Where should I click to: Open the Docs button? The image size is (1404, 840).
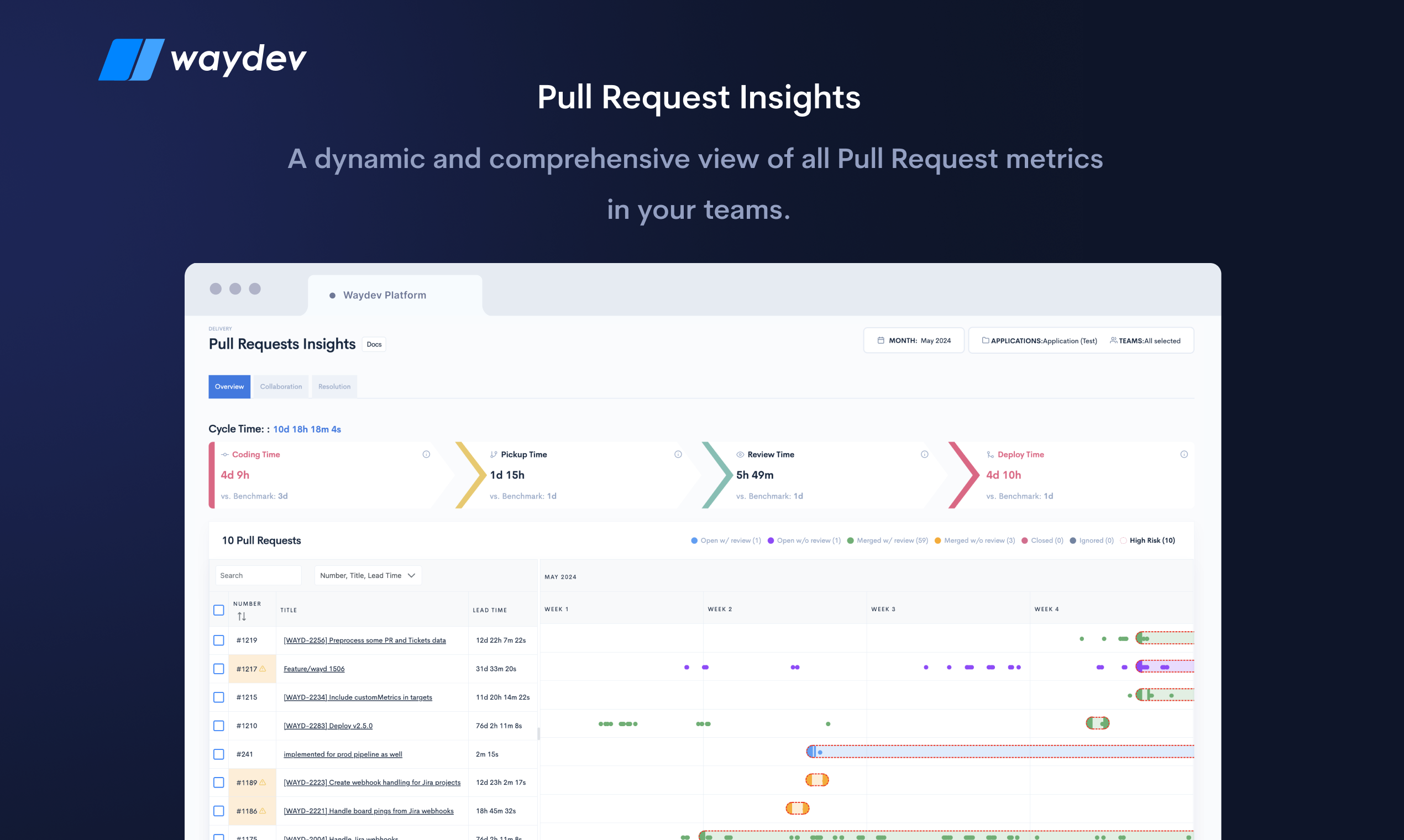[x=374, y=344]
